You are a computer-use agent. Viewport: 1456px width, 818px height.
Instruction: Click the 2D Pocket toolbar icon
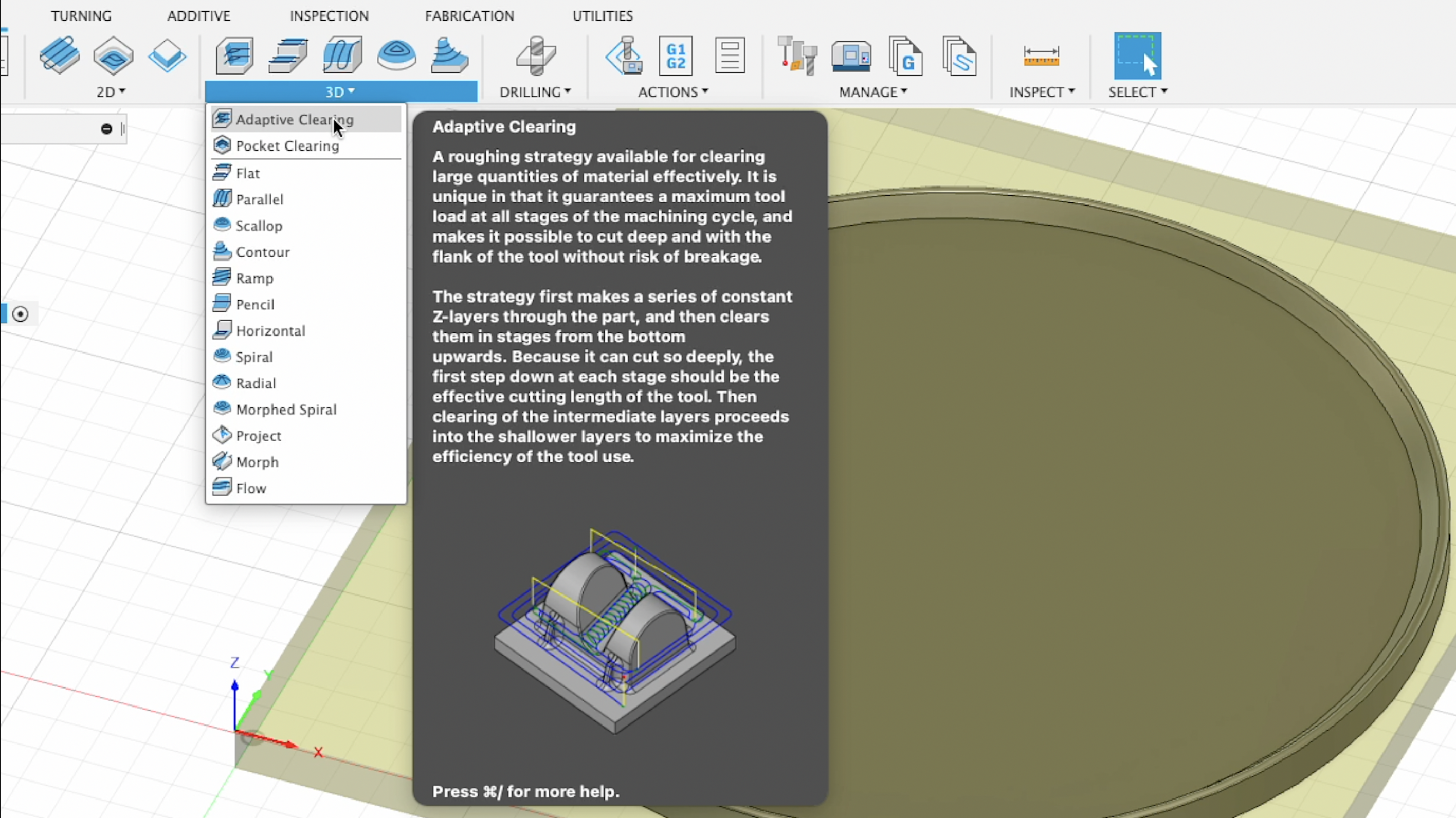click(113, 55)
